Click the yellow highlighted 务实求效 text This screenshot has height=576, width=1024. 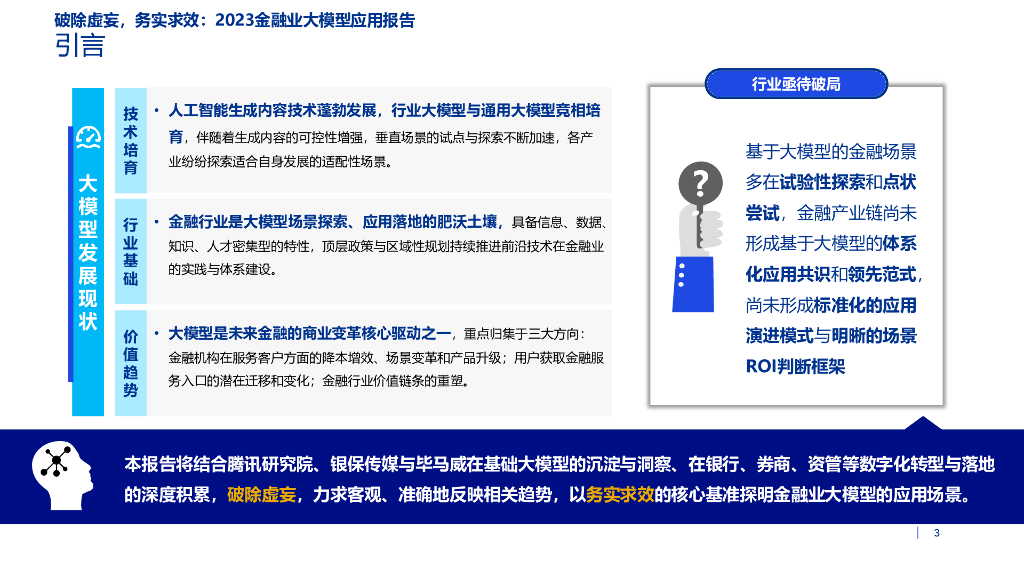point(620,495)
